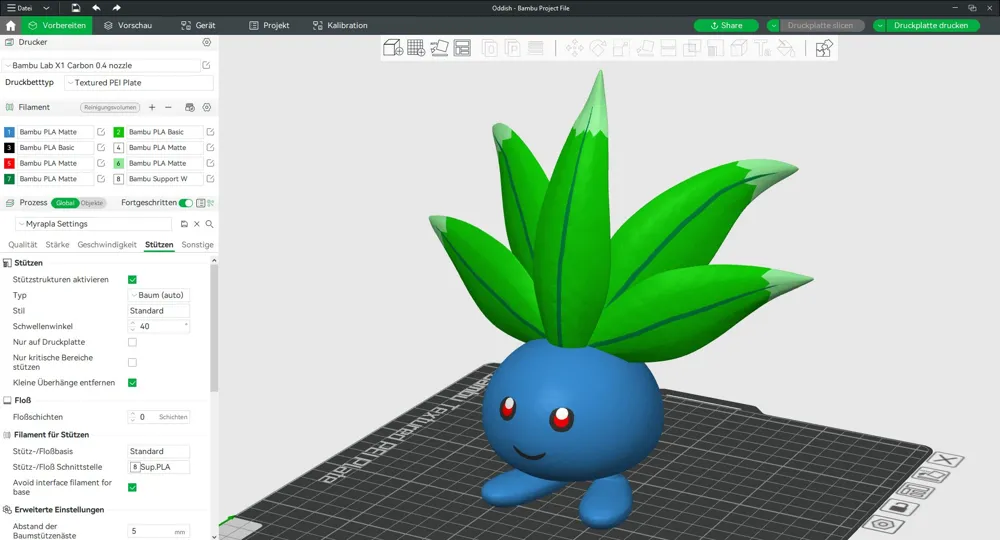Add a filament with the plus button
The width and height of the screenshot is (1000, 540).
point(152,107)
